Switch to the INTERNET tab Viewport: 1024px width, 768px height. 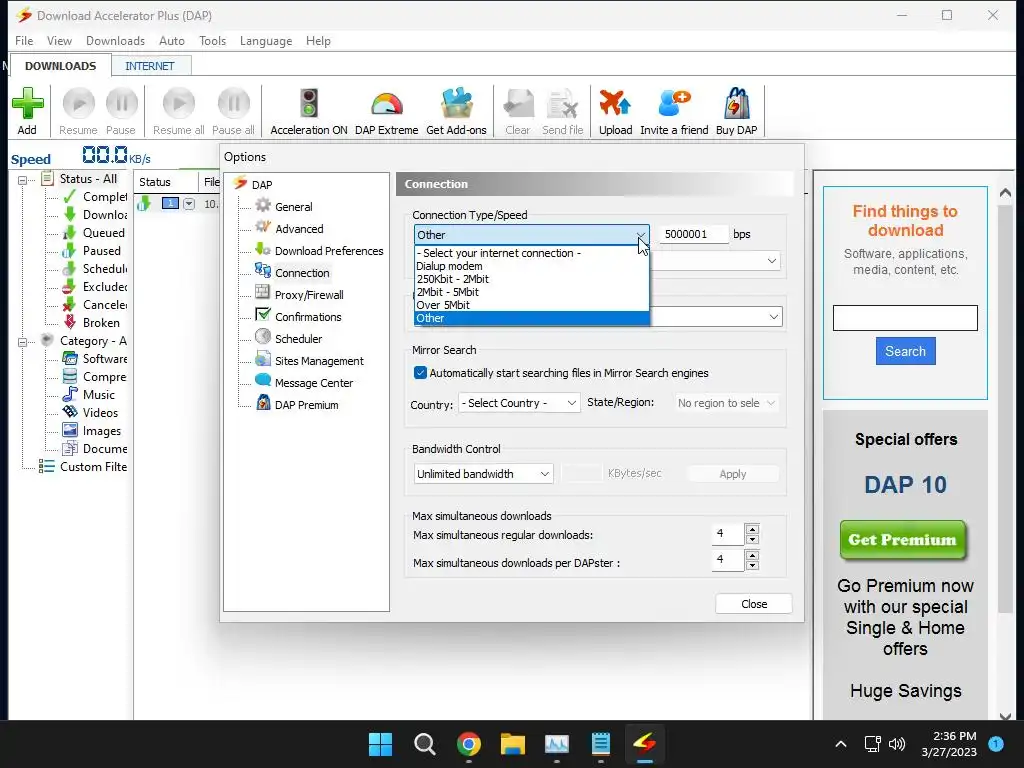150,66
